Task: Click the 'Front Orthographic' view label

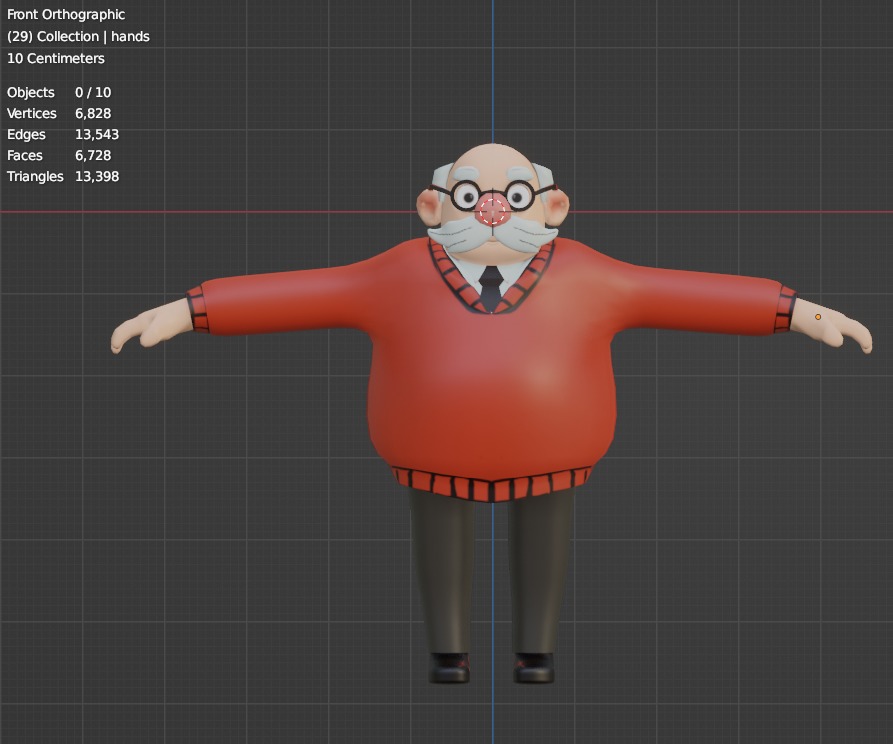Action: 65,15
